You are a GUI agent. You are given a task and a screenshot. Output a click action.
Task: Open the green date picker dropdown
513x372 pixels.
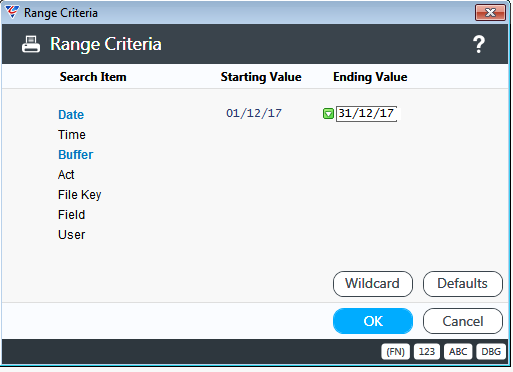point(328,114)
